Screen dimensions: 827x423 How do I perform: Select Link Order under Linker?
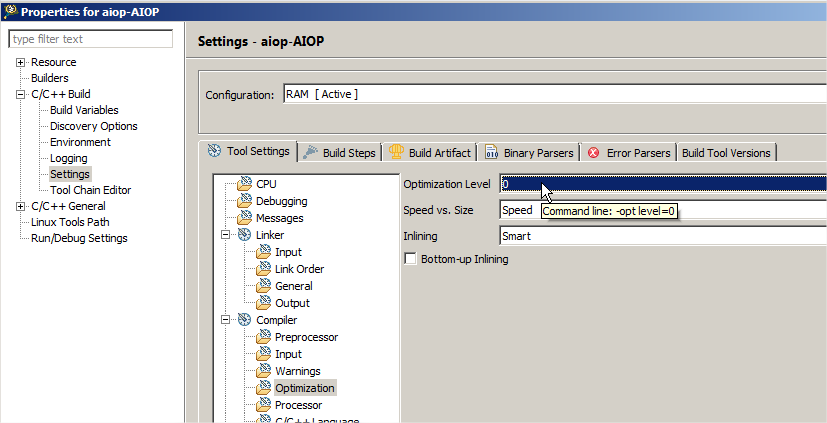[300, 269]
